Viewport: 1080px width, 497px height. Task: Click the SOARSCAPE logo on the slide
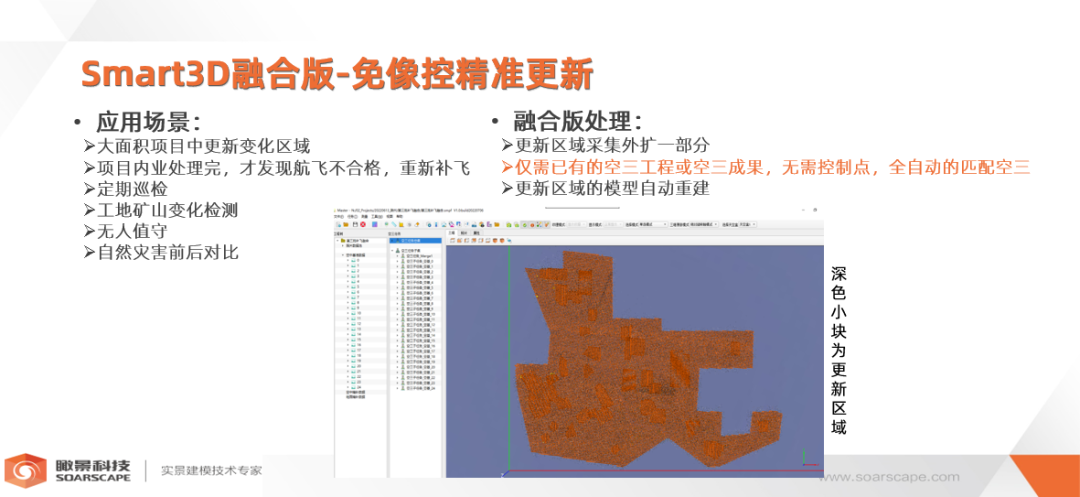[68, 470]
